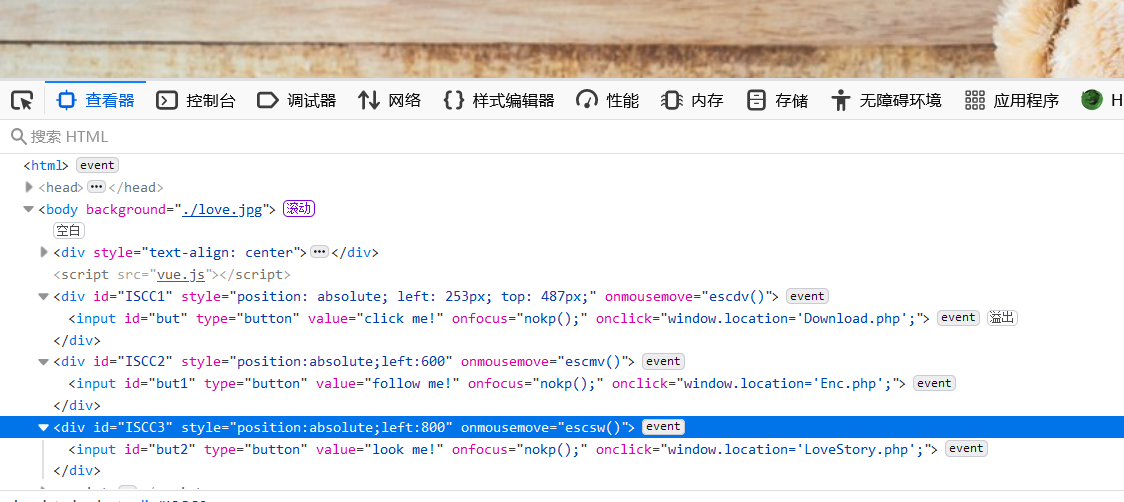Click the "click me!" value attribute
This screenshot has width=1124, height=502.
click(401, 318)
